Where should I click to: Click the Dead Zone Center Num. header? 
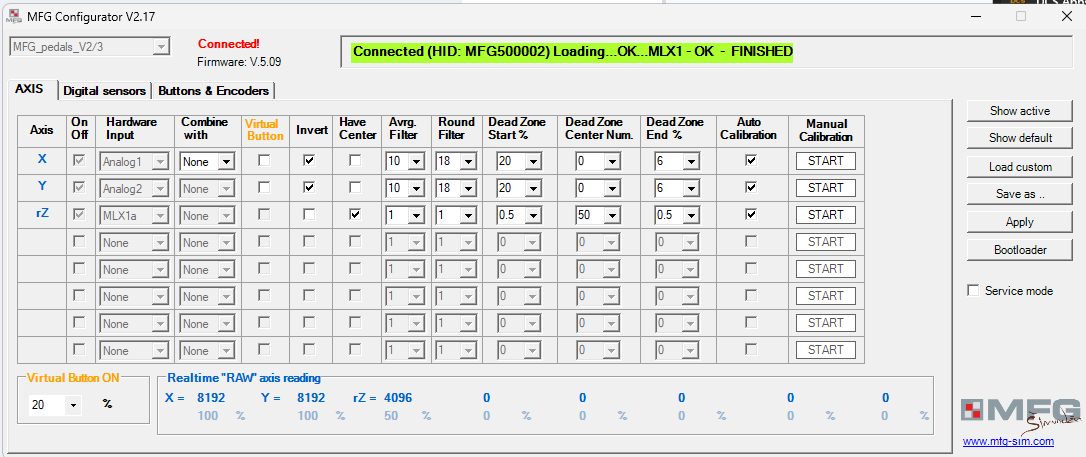pyautogui.click(x=599, y=129)
